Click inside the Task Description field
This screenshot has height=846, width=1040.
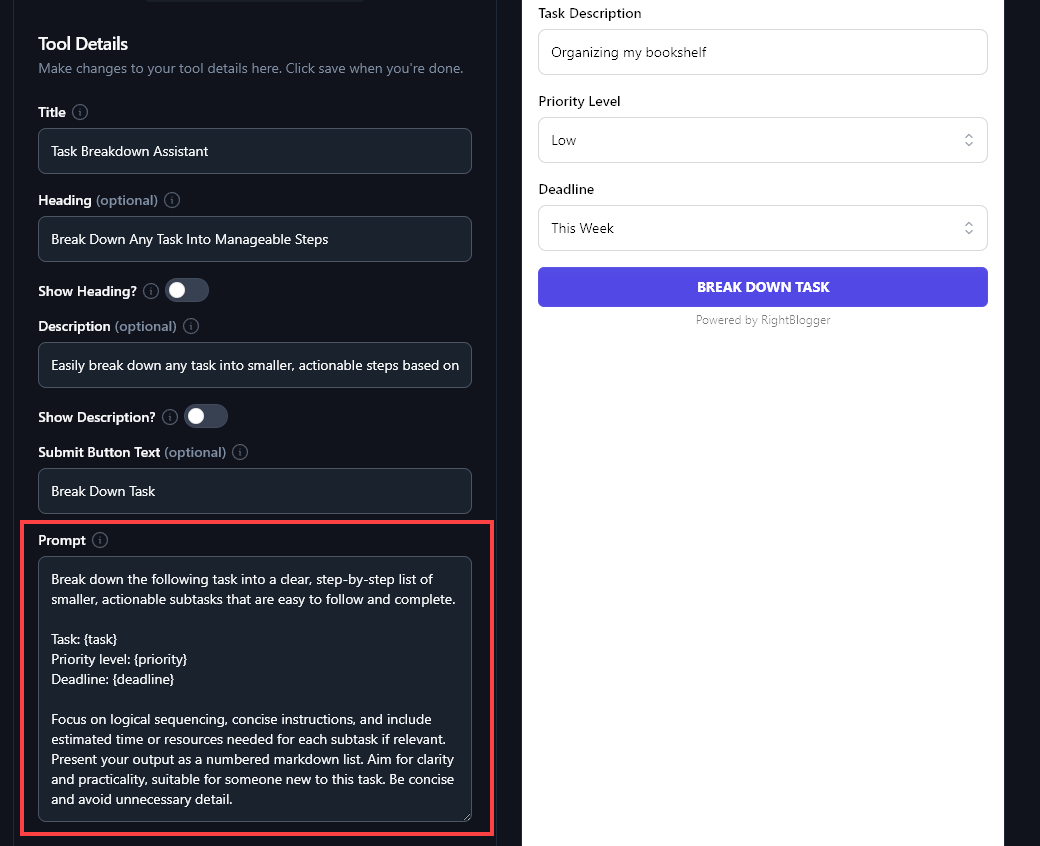click(763, 52)
